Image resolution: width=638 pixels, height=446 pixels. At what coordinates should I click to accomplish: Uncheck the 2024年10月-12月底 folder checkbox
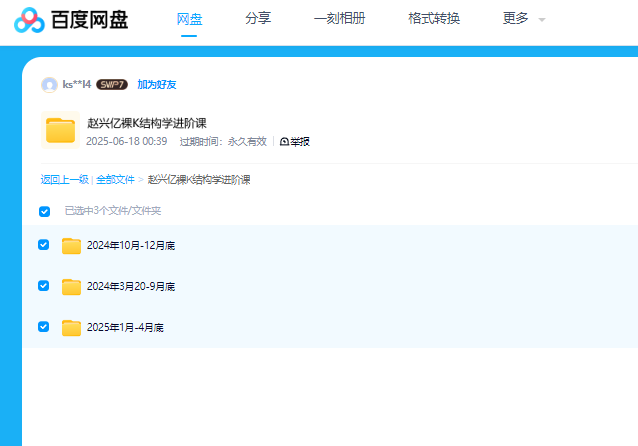(43, 245)
